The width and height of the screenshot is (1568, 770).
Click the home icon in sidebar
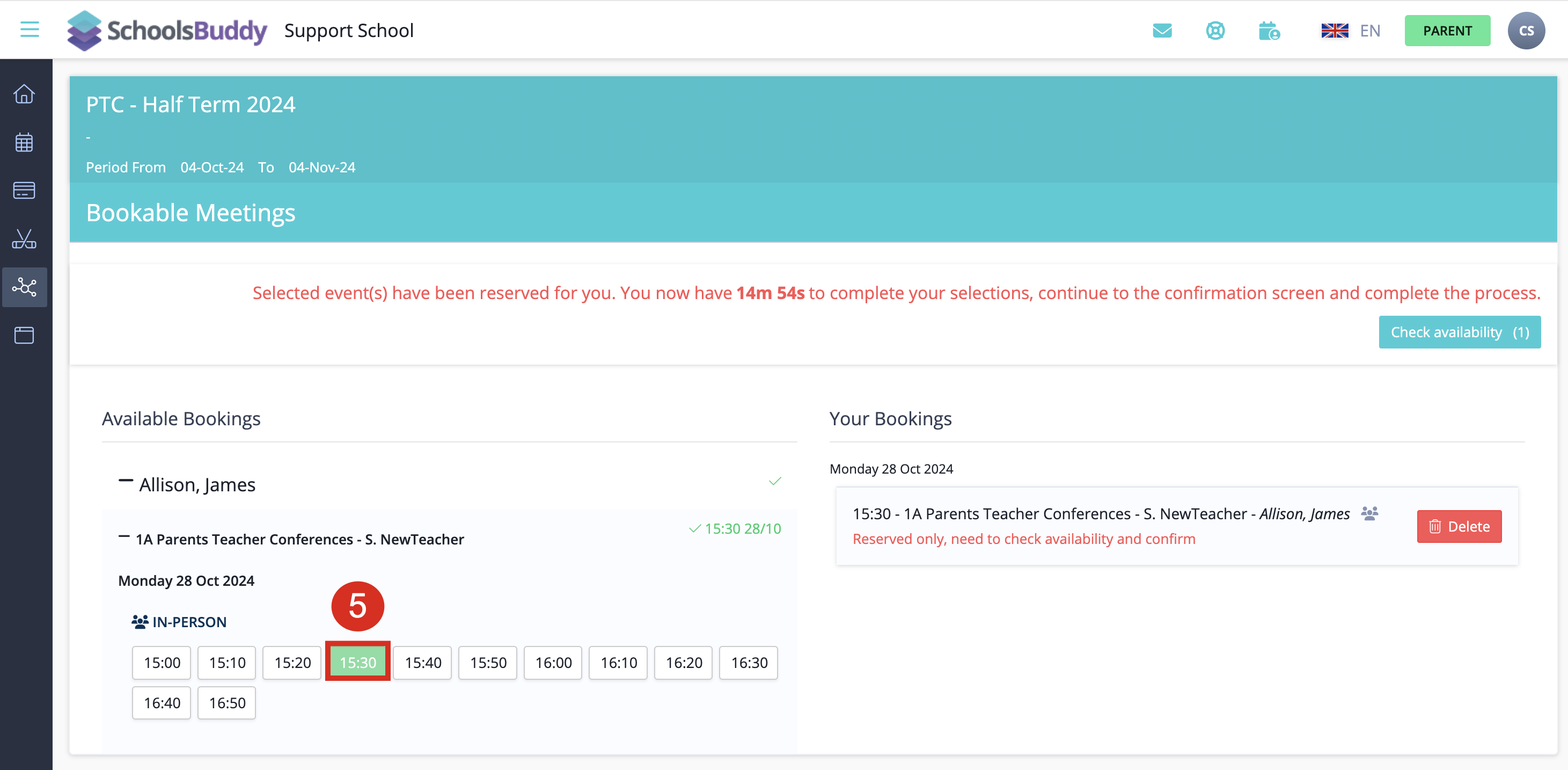[x=24, y=95]
